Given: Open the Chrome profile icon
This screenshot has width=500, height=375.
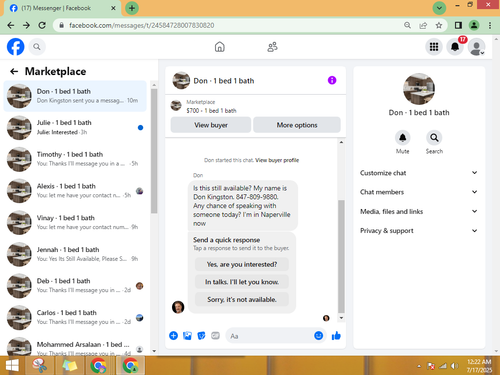Looking at the screenshot, I should (x=474, y=25).
